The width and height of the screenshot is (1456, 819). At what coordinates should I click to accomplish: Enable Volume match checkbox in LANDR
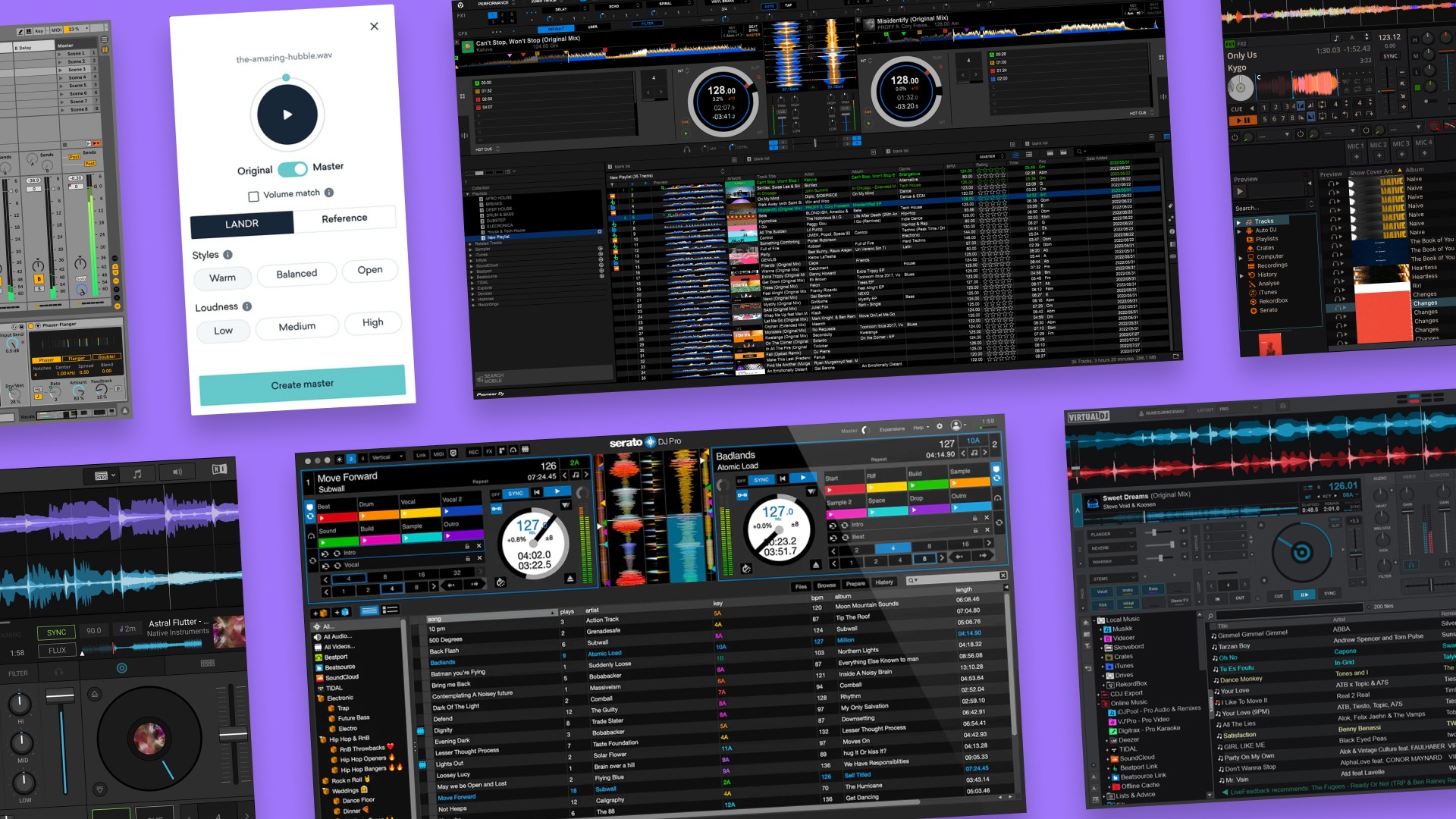(x=253, y=193)
